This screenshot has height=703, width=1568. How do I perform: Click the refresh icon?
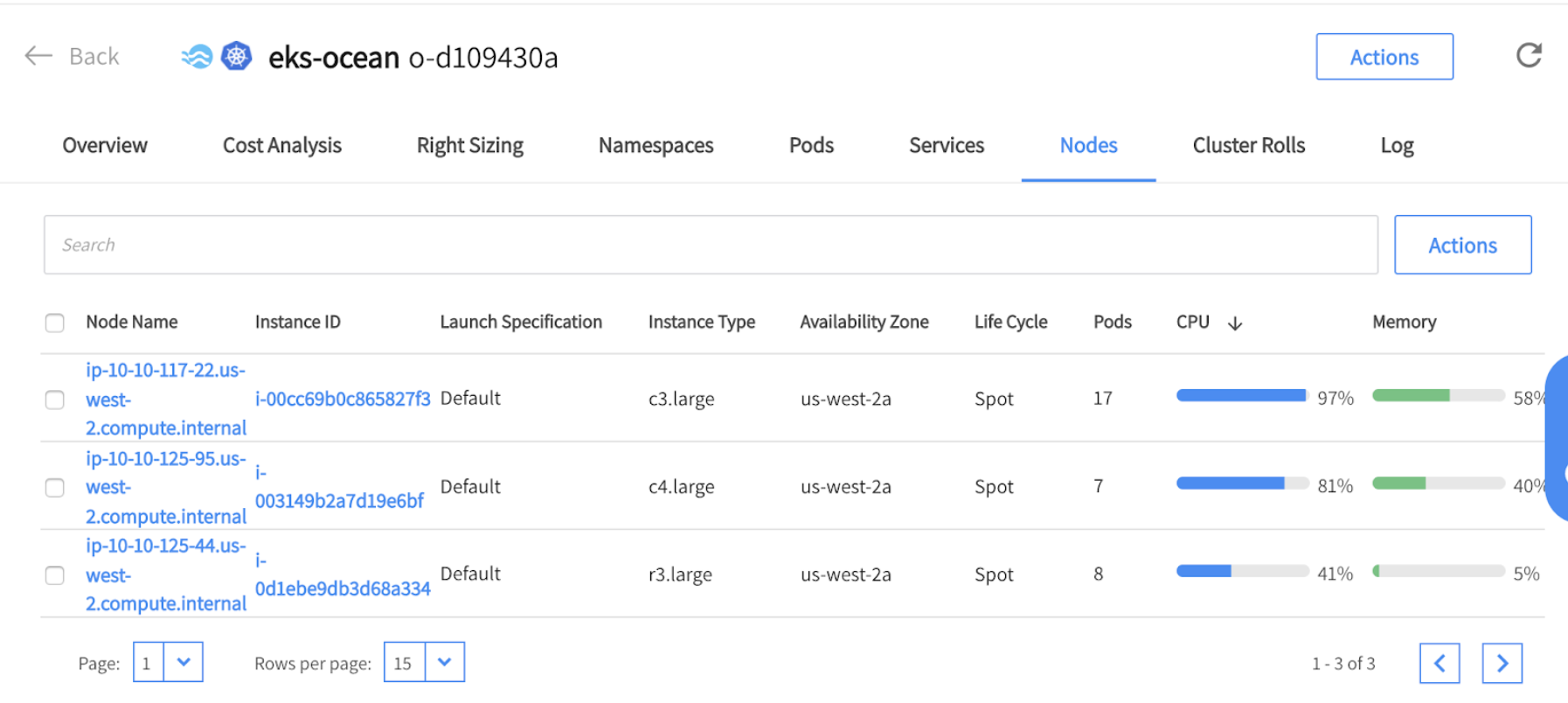tap(1529, 56)
